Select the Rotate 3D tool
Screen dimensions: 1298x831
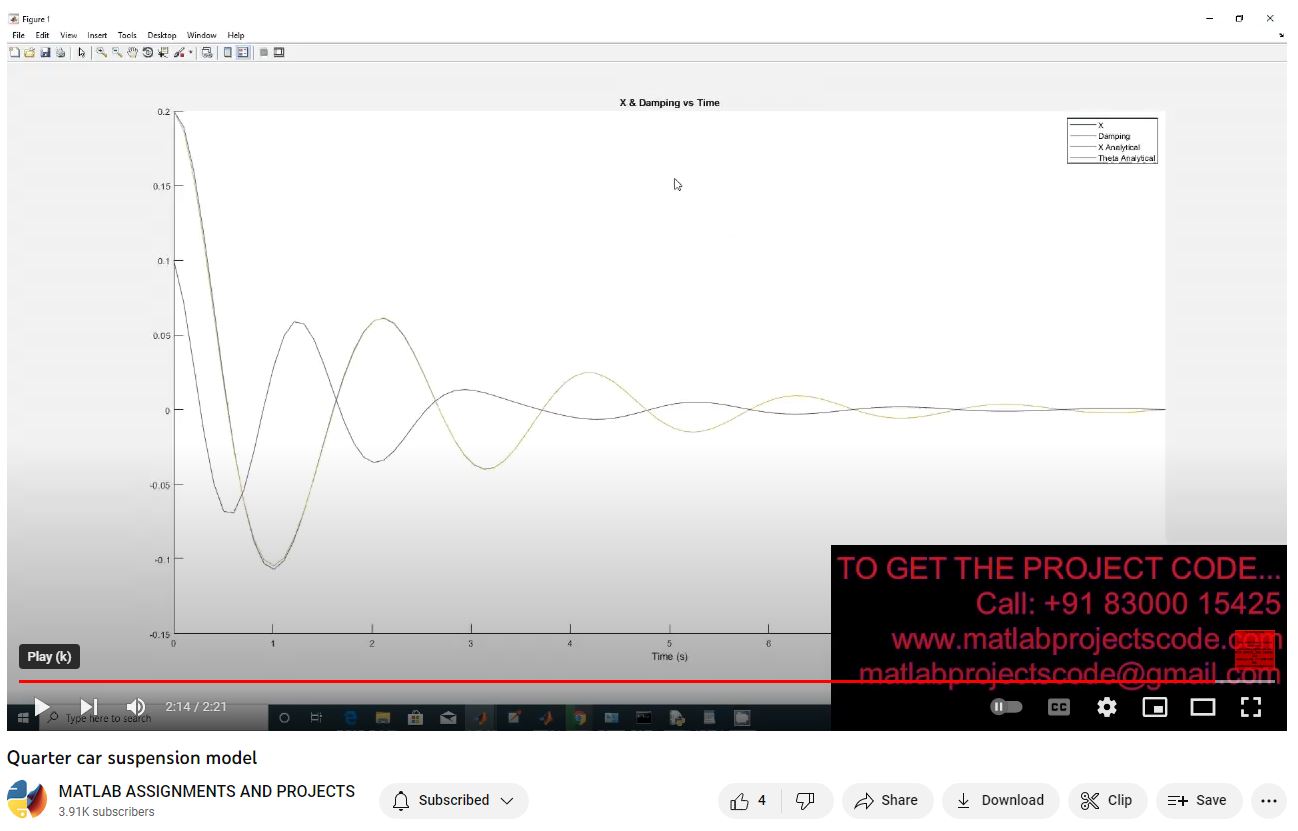147,52
